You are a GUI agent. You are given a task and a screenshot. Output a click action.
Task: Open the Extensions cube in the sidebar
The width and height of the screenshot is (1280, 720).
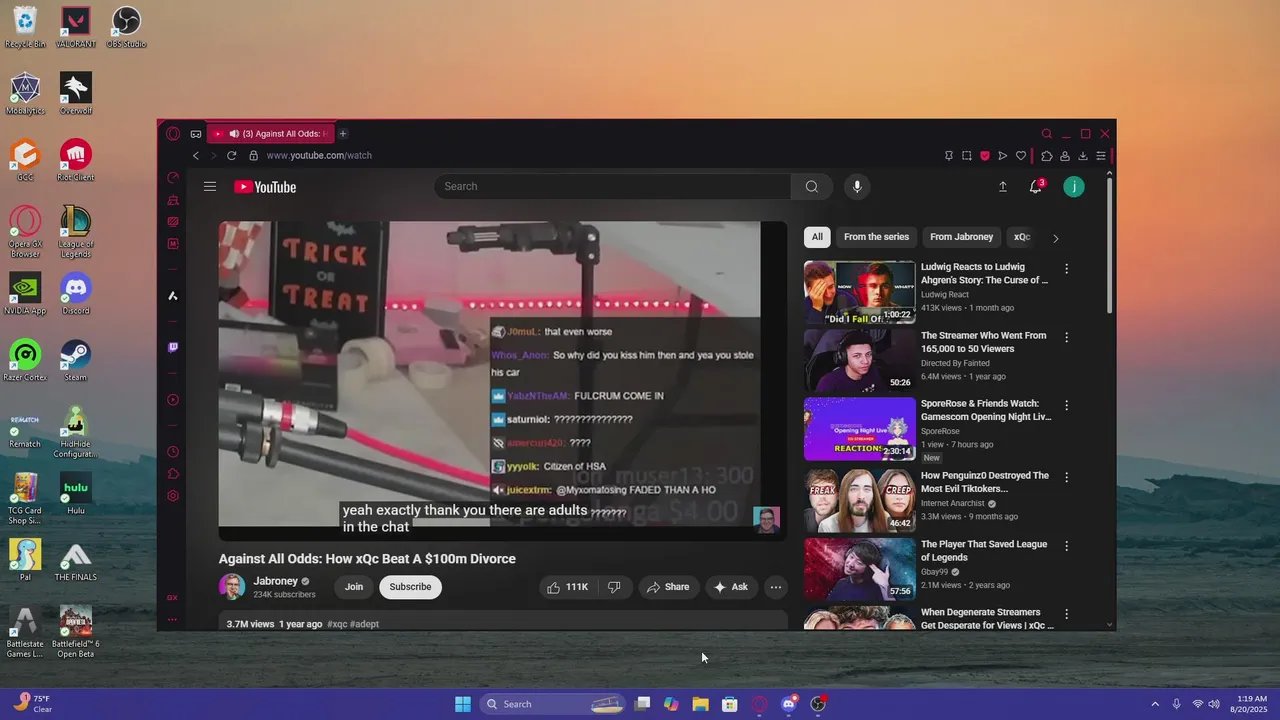pos(173,474)
